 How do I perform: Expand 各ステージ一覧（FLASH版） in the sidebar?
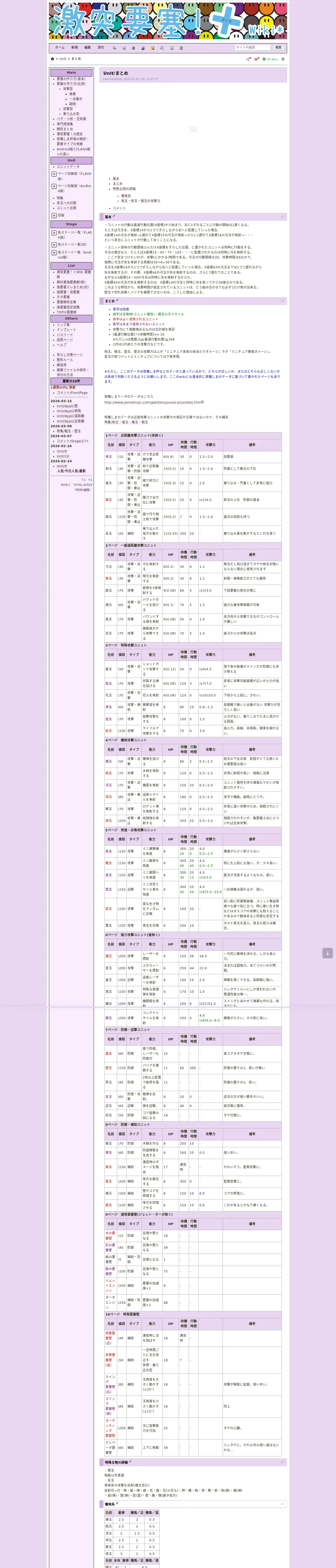pos(54,233)
